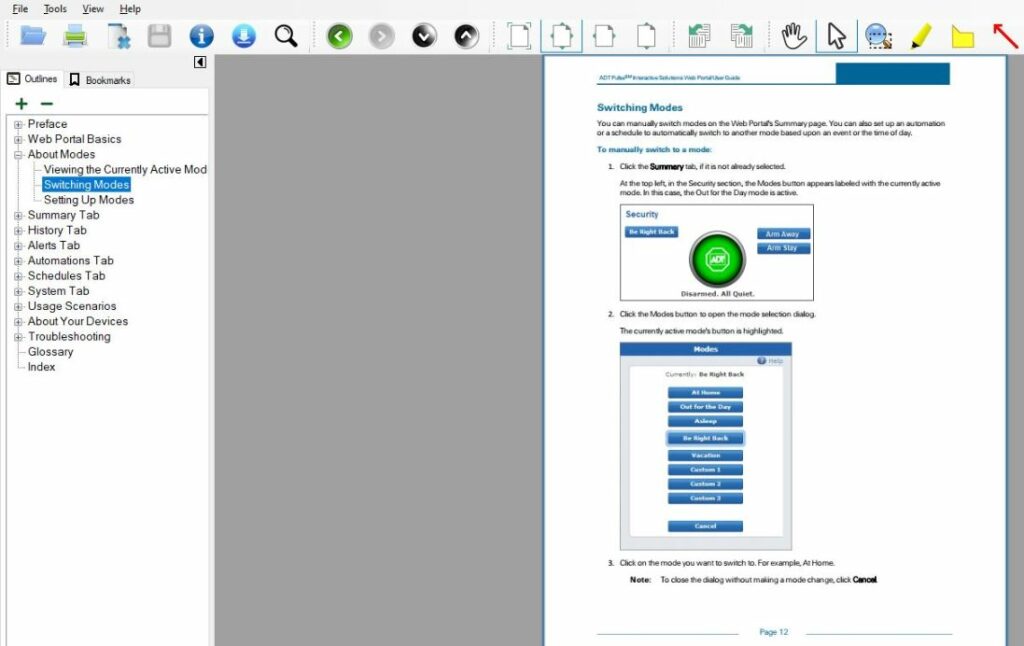Select the Summary Tab outline label

click(63, 216)
